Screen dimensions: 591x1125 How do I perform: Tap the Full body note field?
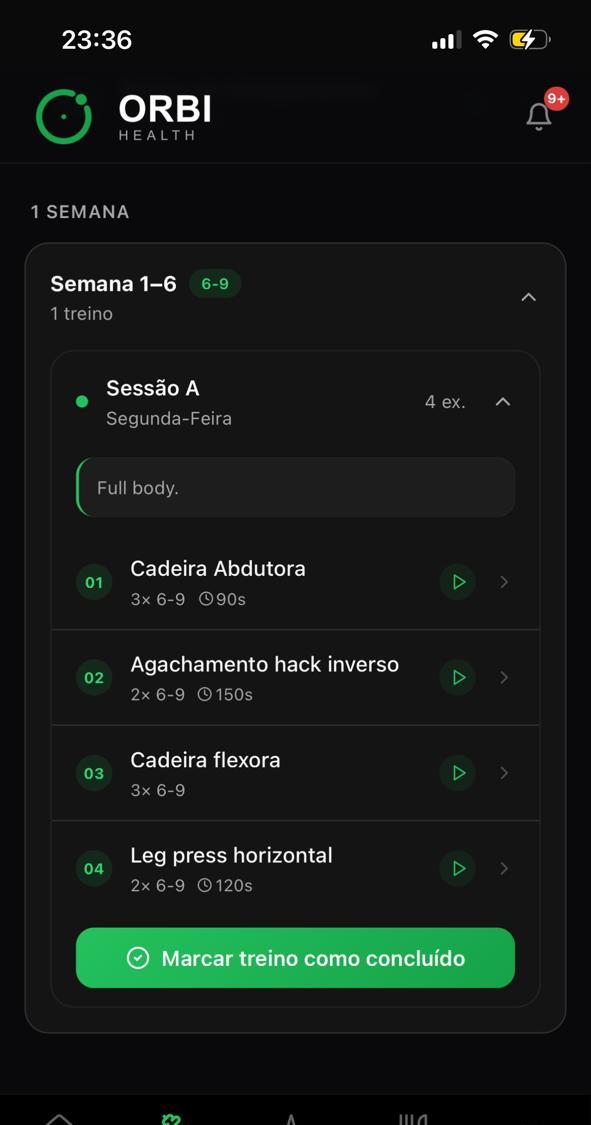click(x=296, y=487)
